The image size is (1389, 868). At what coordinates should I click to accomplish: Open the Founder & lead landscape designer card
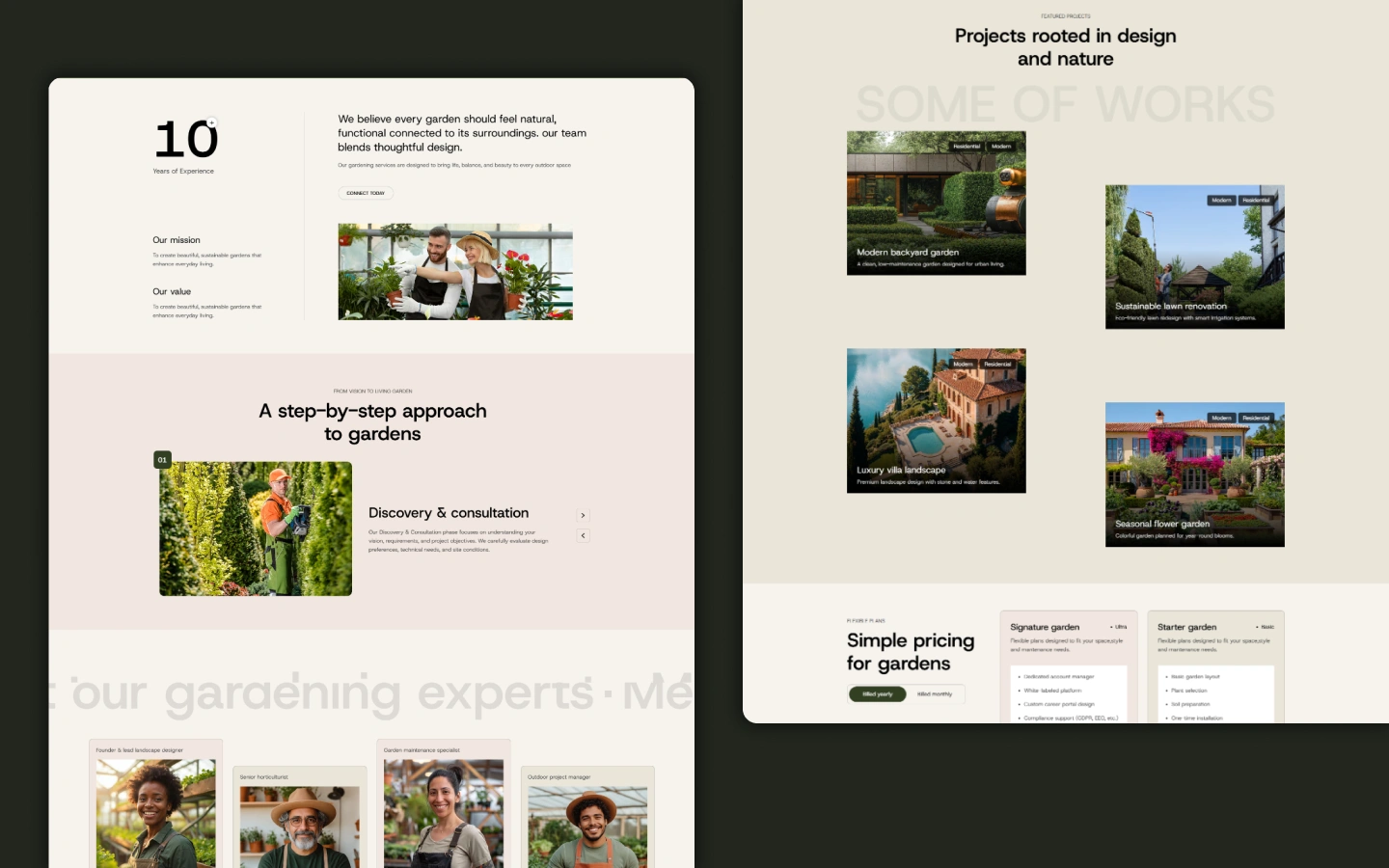point(155,805)
